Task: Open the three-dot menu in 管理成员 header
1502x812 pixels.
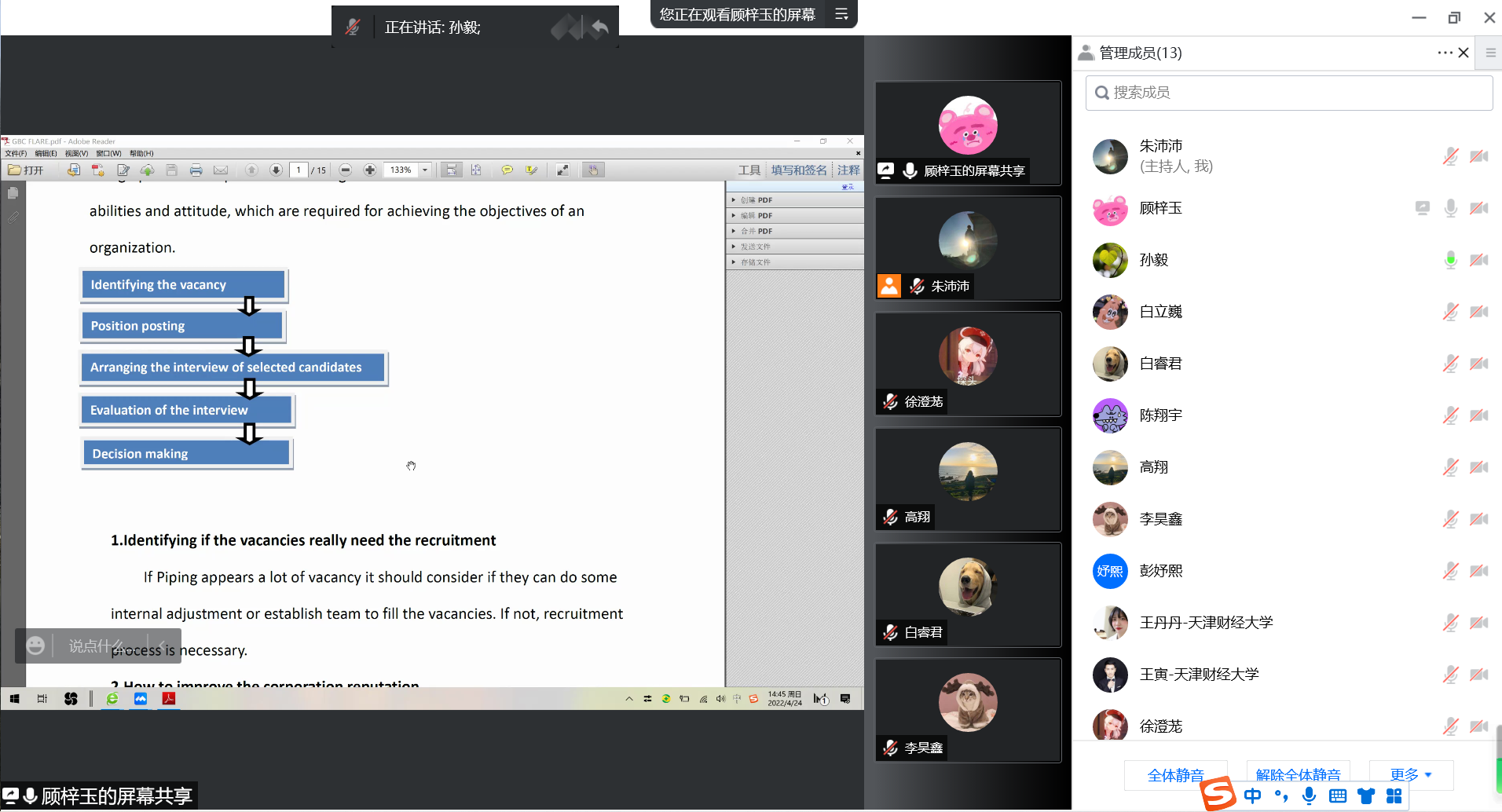Action: tap(1444, 53)
